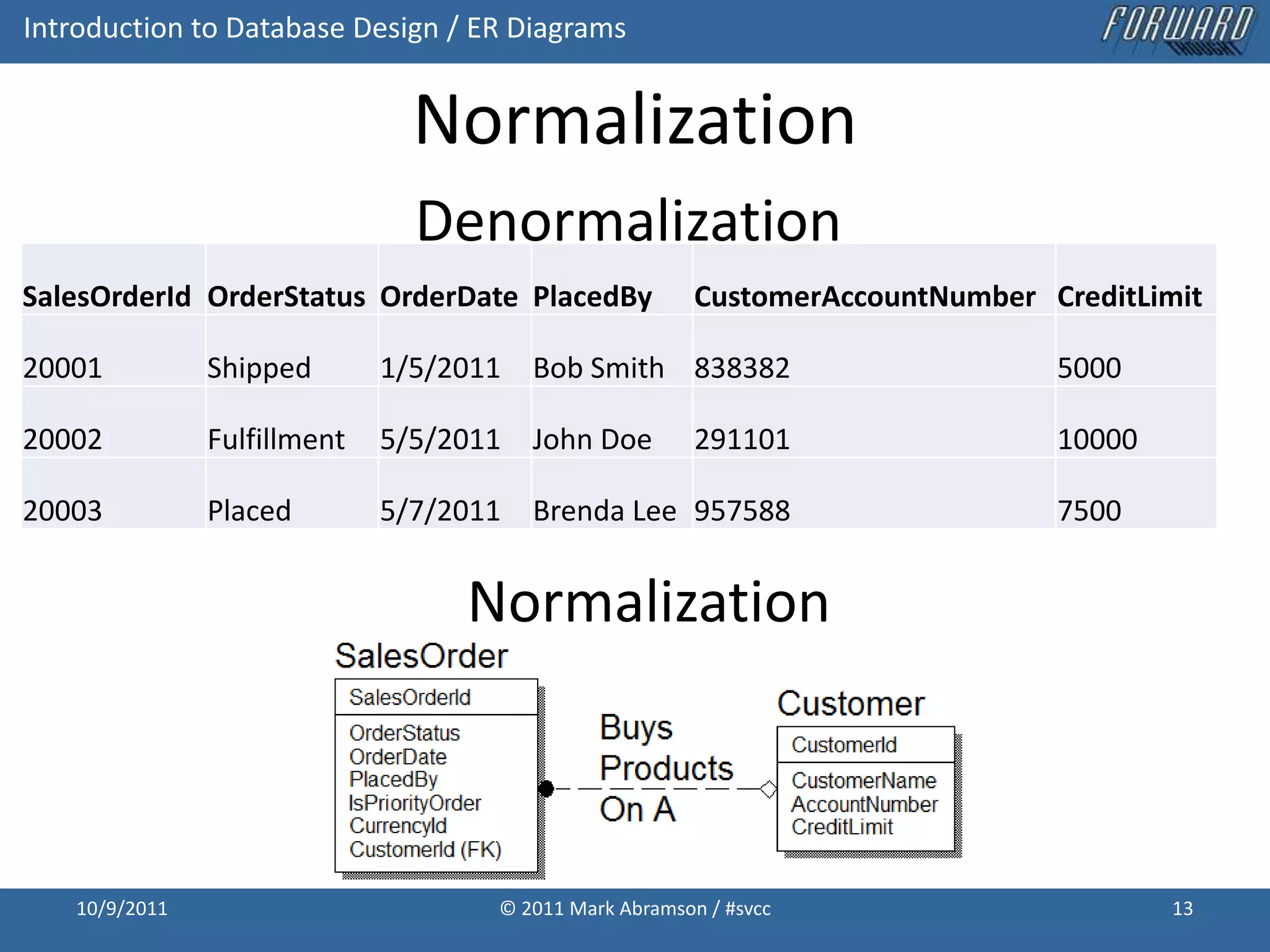Click the Buys Products On A label
1270x952 pixels.
coord(665,767)
